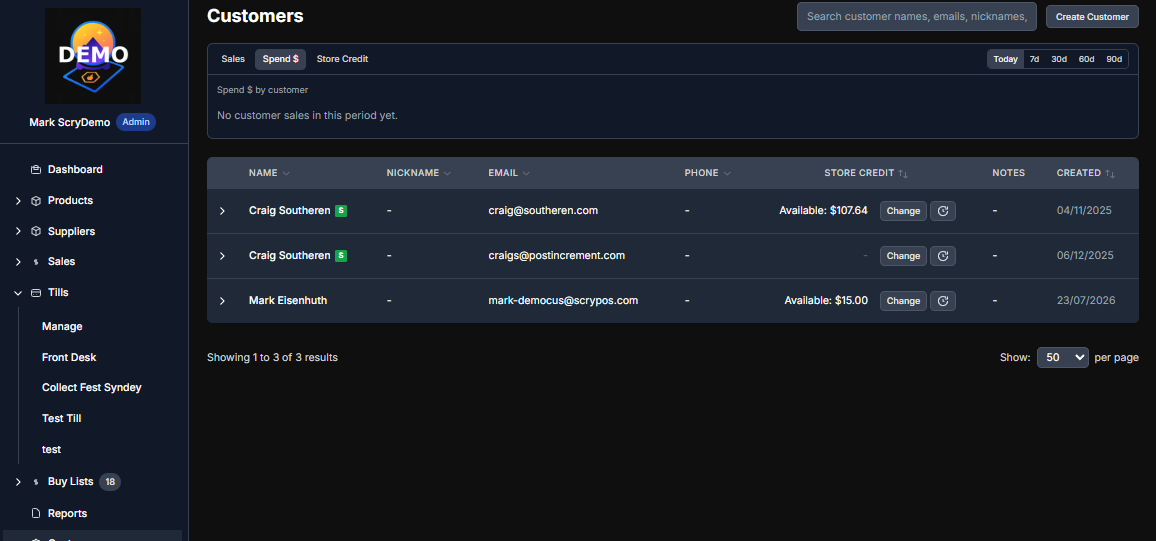This screenshot has height=541, width=1156.
Task: Click the customer search field
Action: point(916,16)
